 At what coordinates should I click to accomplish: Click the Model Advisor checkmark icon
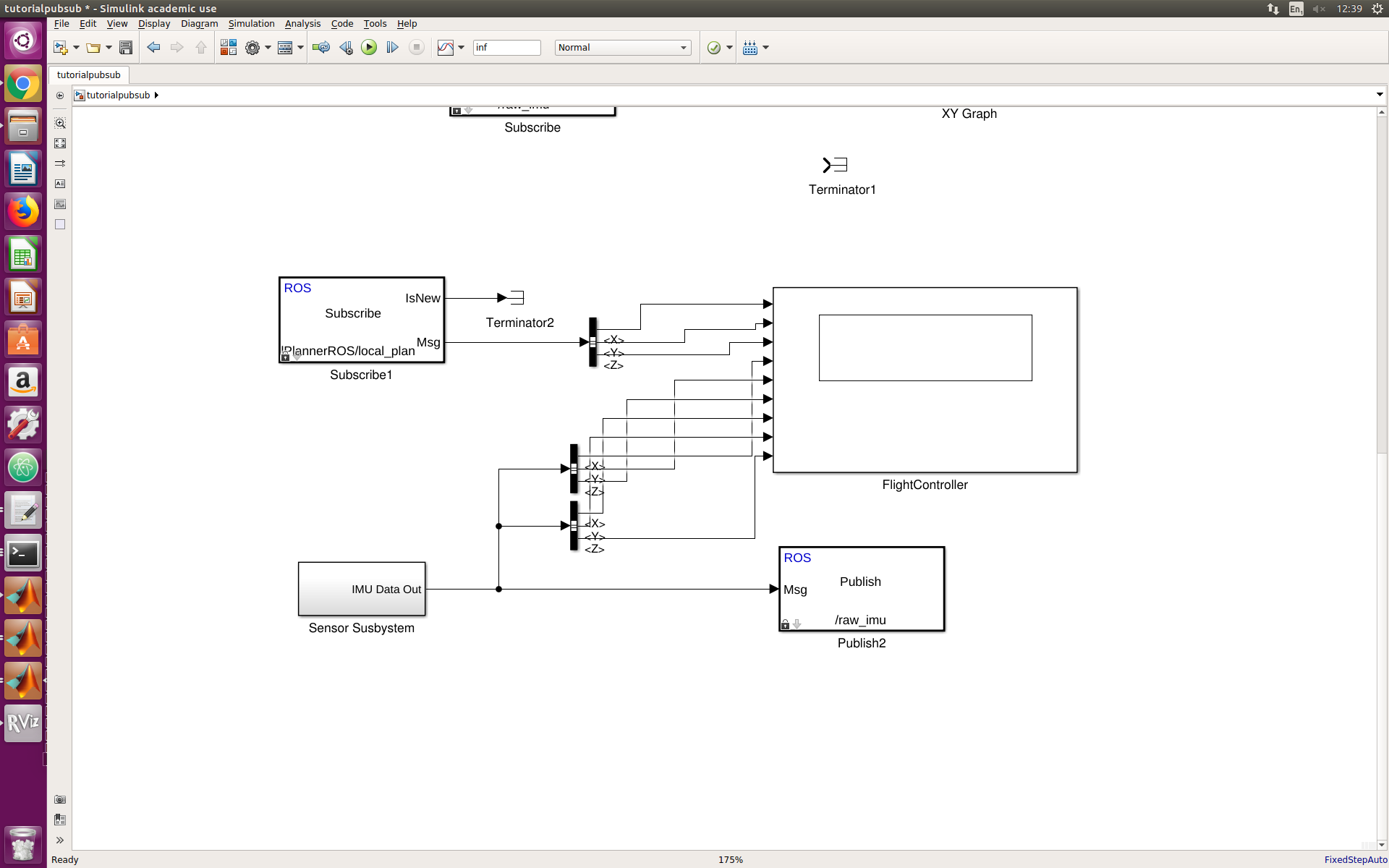(714, 48)
